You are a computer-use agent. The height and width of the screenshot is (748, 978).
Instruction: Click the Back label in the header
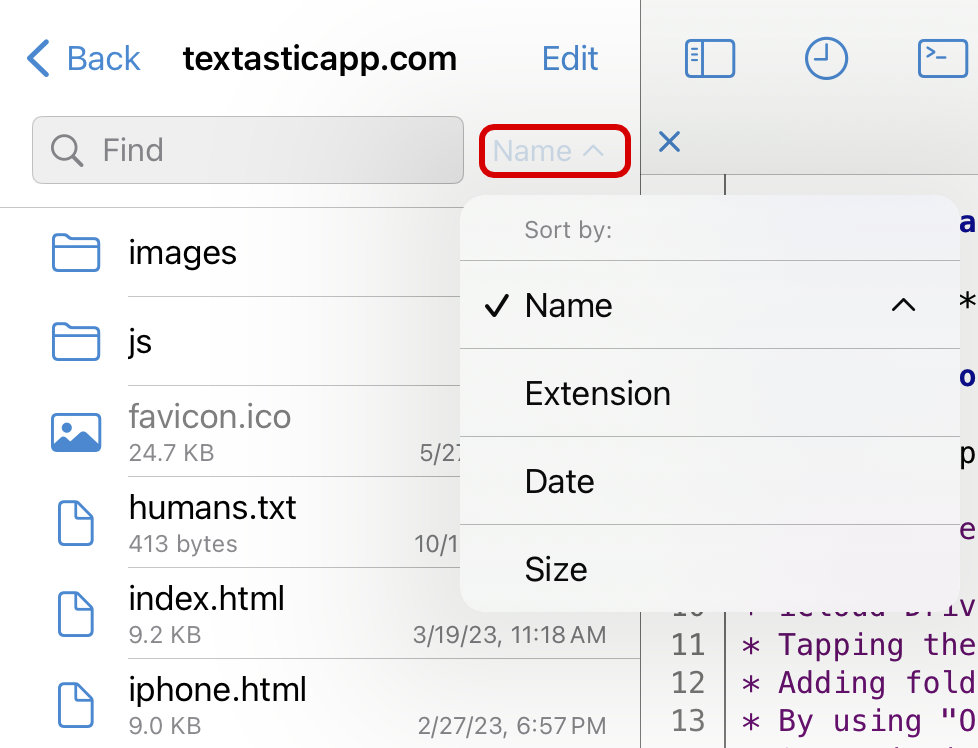(104, 59)
